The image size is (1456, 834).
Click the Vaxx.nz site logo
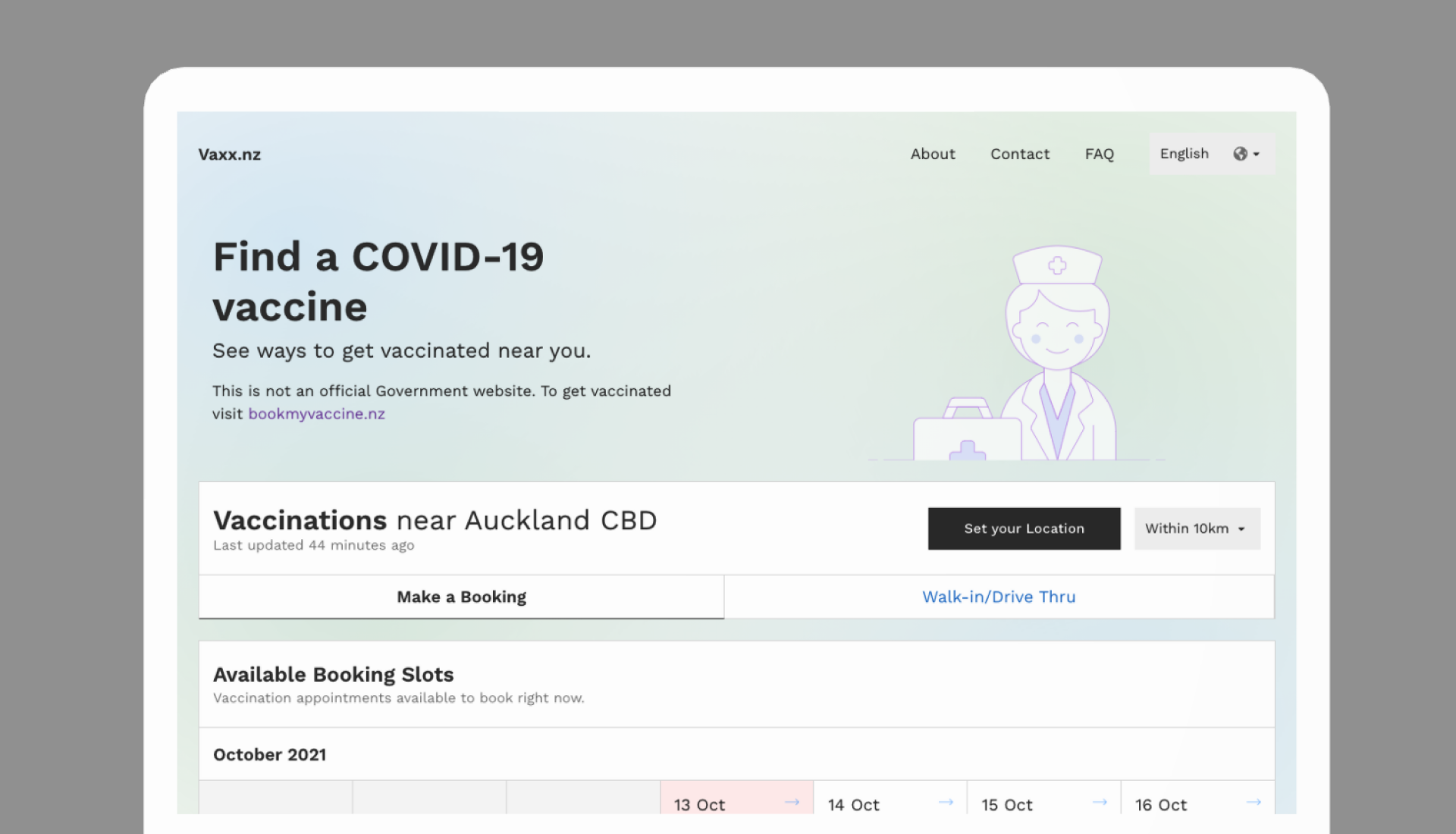point(229,155)
